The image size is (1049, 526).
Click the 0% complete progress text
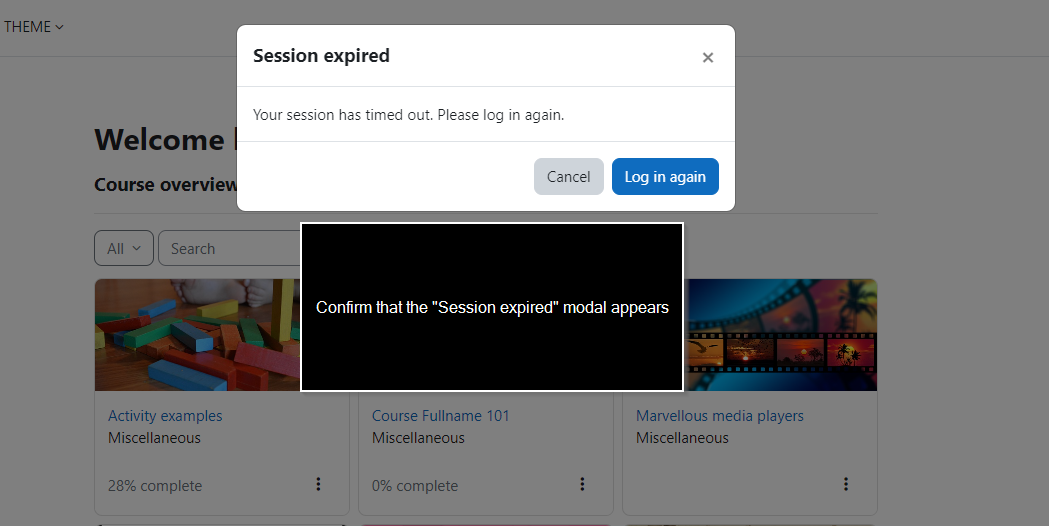point(415,486)
